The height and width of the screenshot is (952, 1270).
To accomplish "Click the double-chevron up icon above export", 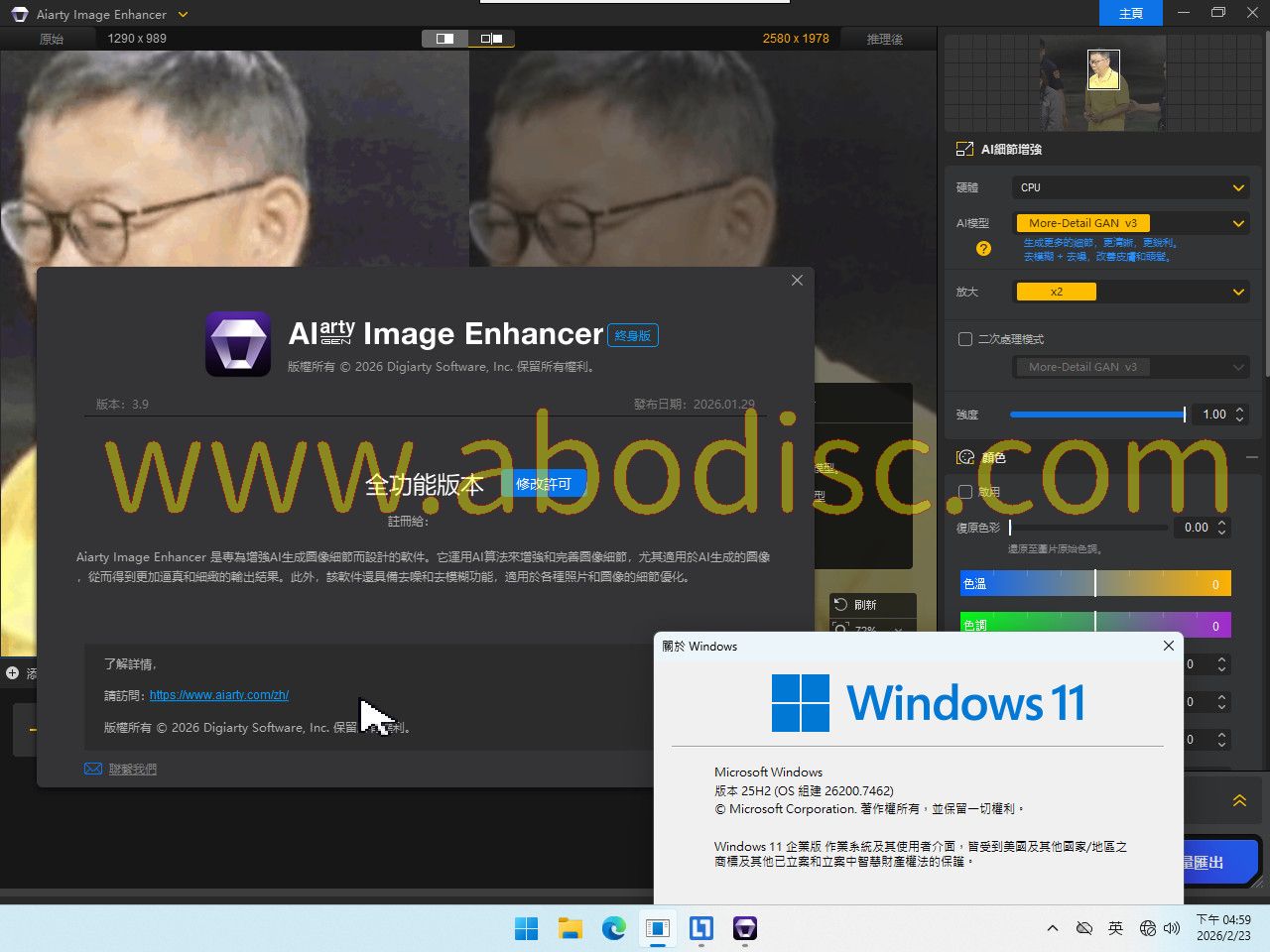I will click(1239, 800).
